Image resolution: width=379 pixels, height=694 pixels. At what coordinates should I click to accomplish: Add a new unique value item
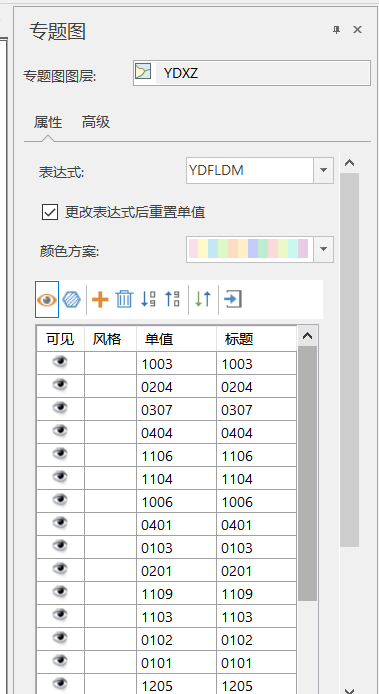point(100,300)
